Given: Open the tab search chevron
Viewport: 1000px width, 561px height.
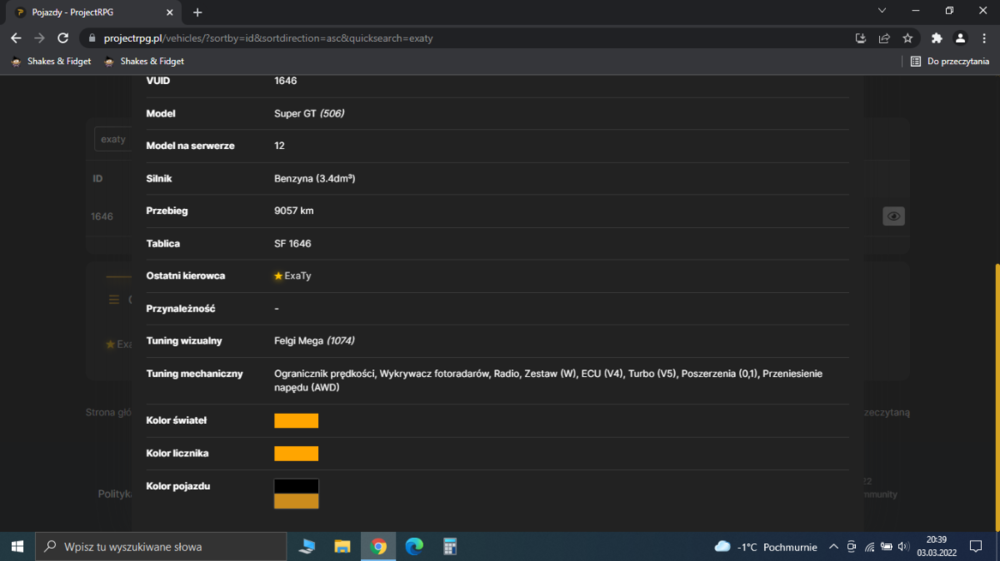Looking at the screenshot, I should (x=882, y=11).
